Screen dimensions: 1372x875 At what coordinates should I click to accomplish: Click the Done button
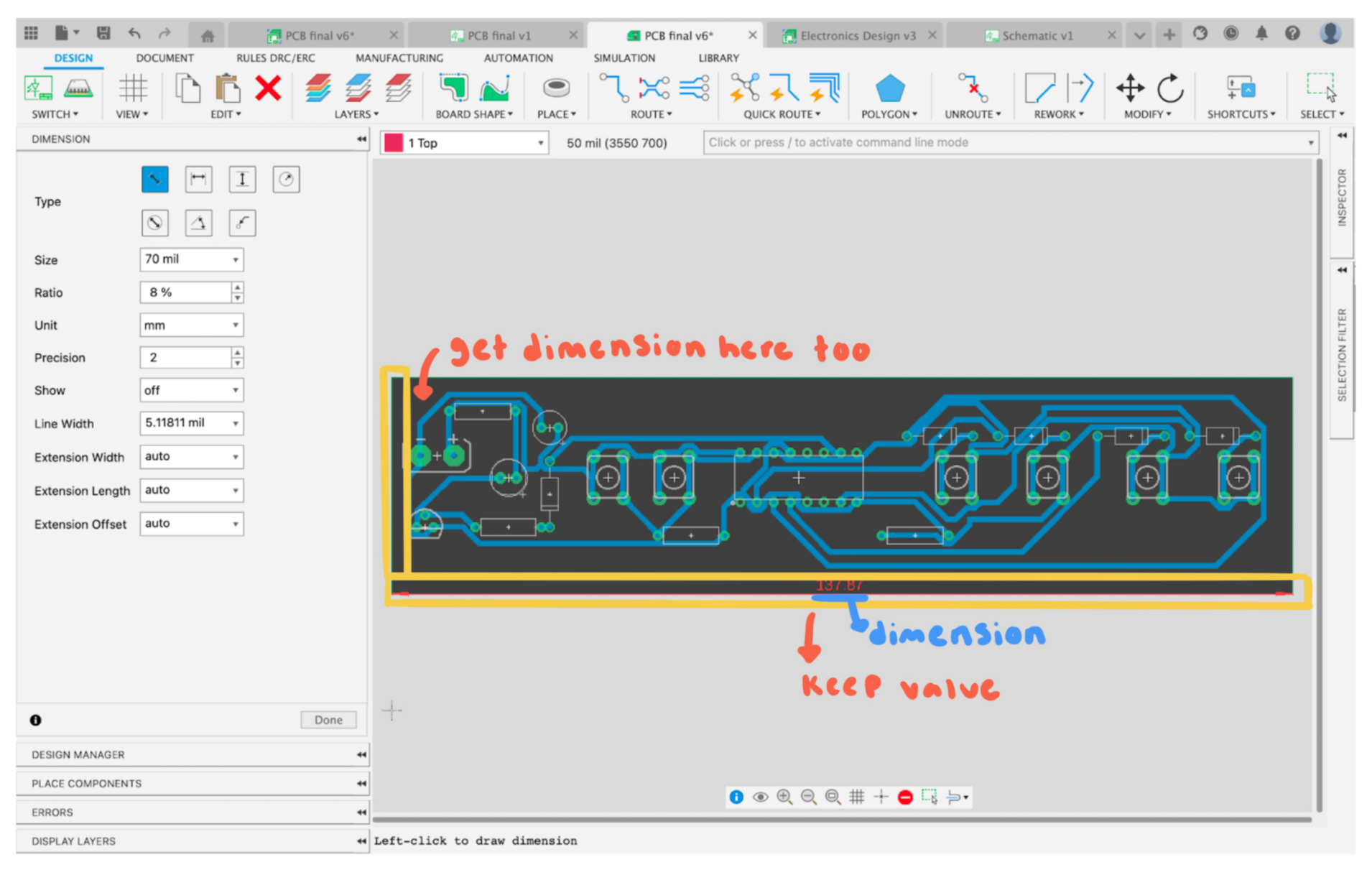pyautogui.click(x=328, y=719)
